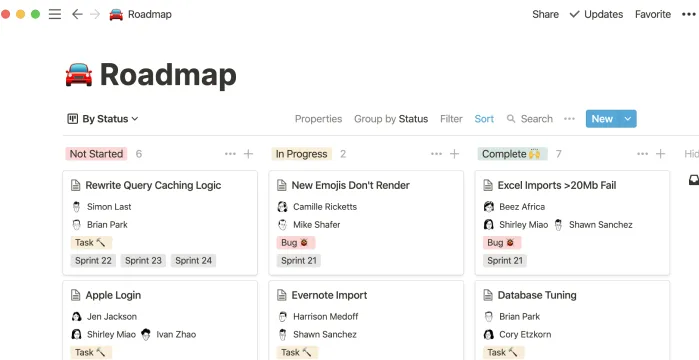
Task: Click the Sprint 24 tag
Action: click(x=193, y=261)
